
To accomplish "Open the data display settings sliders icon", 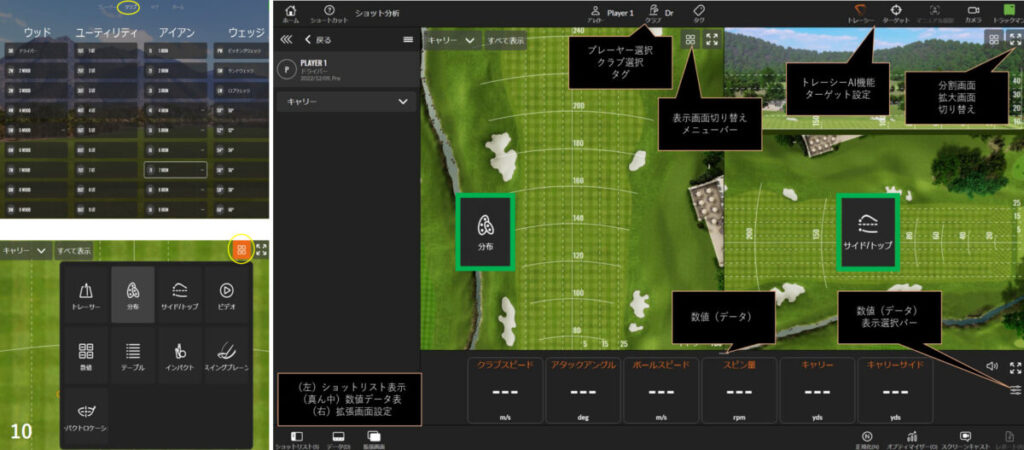I will (1016, 389).
